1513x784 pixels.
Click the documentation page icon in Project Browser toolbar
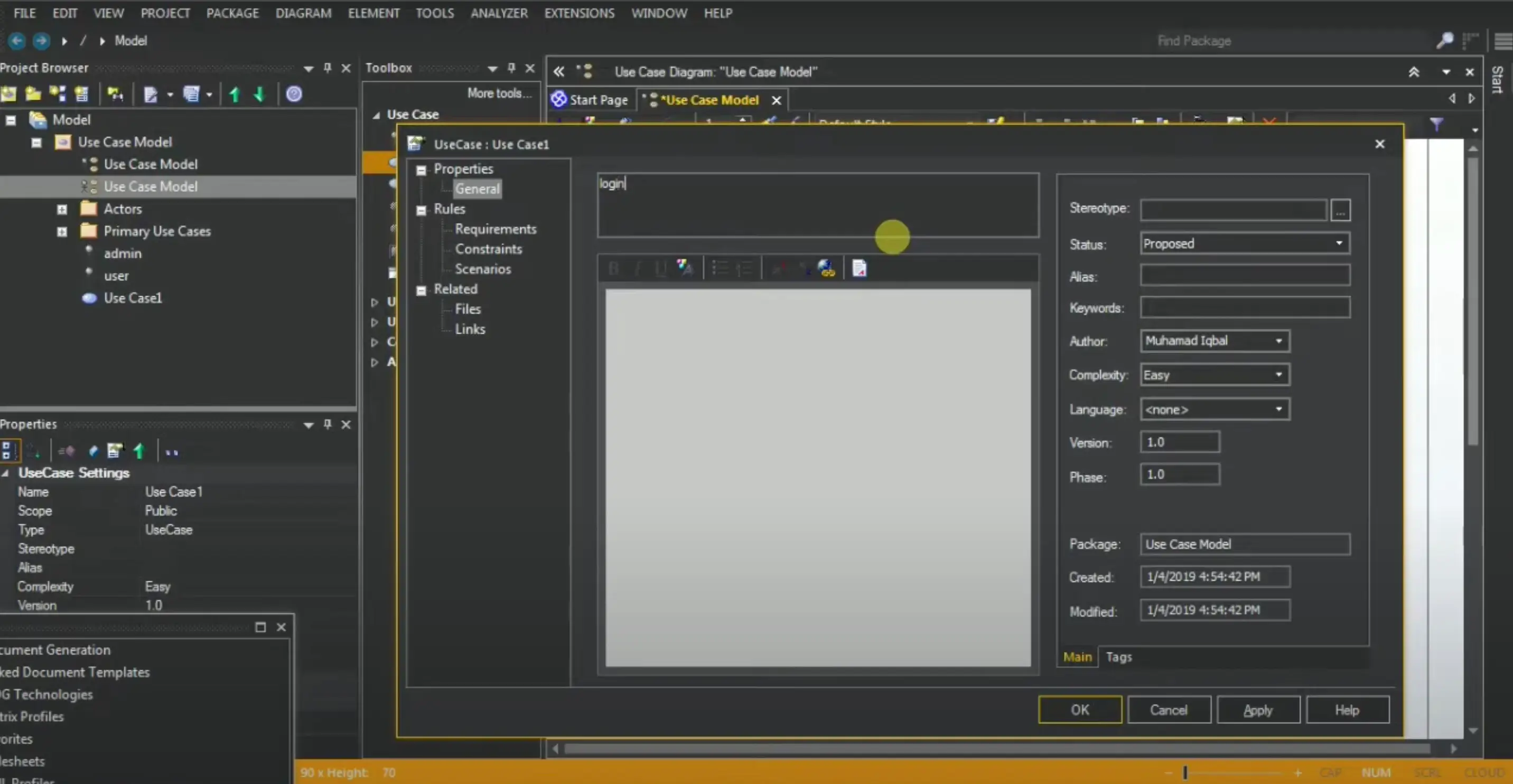pos(151,94)
